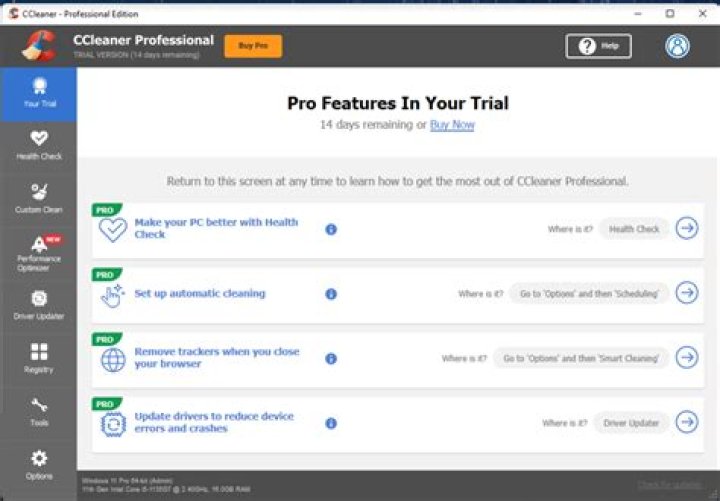The width and height of the screenshot is (720, 501).
Task: Click the arrow button to go to Health Check
Action: coord(687,228)
